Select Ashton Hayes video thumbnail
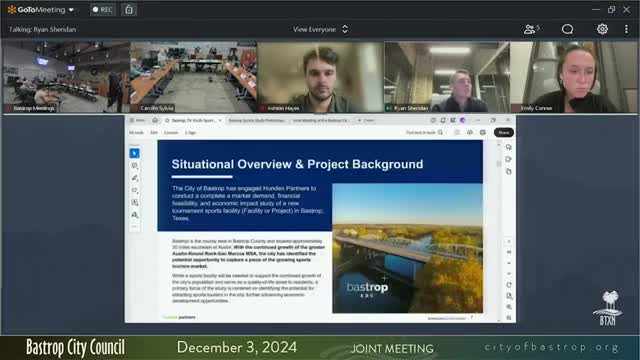Image resolution: width=640 pixels, height=360 pixels. coord(320,77)
